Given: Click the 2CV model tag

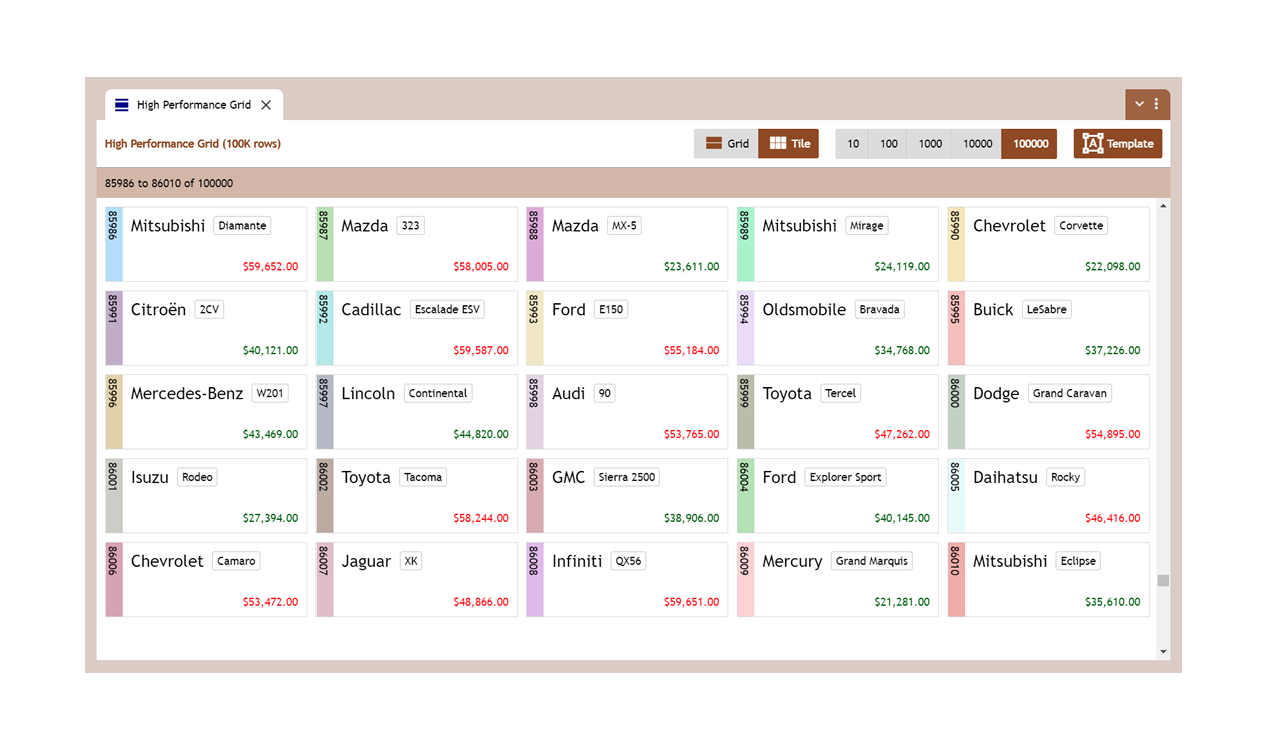Looking at the screenshot, I should (209, 310).
